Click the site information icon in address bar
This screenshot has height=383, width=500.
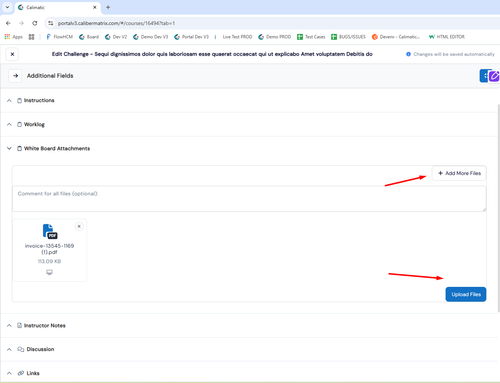(x=51, y=23)
